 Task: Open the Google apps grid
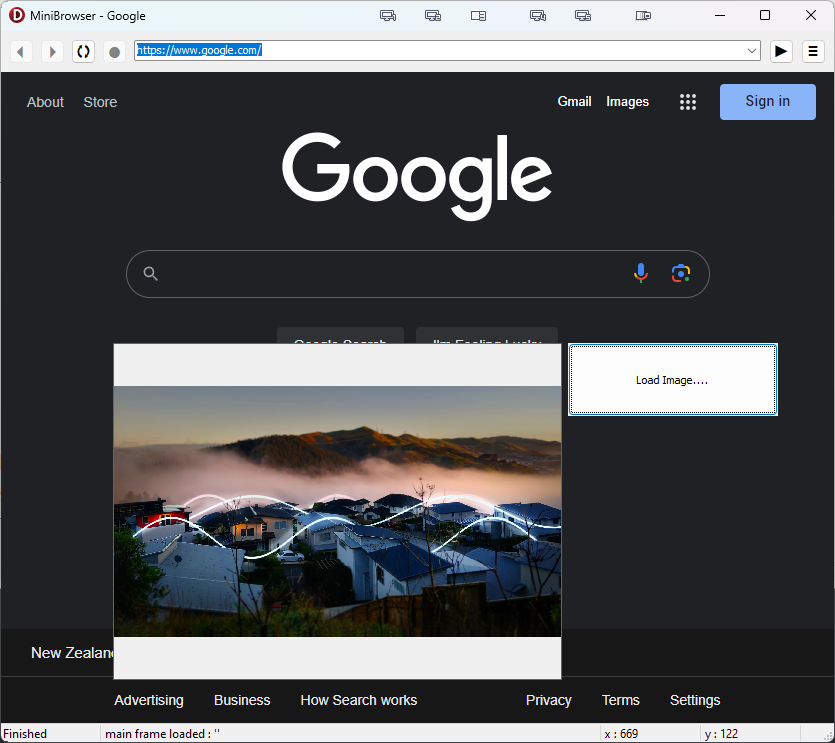click(688, 102)
